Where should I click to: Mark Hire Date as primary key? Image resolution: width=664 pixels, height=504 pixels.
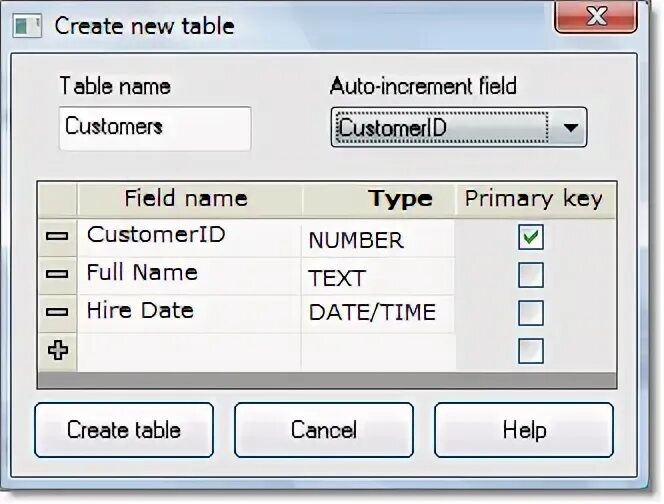(x=531, y=313)
